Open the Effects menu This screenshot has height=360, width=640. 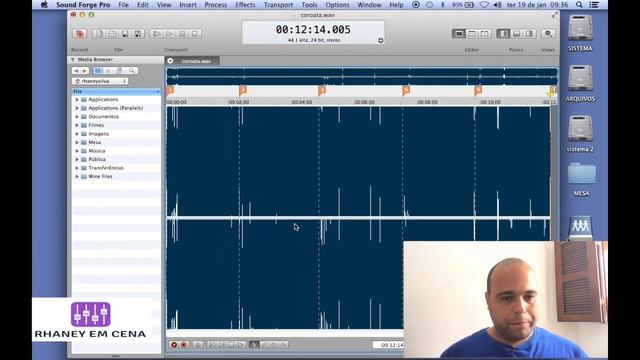pyautogui.click(x=245, y=5)
